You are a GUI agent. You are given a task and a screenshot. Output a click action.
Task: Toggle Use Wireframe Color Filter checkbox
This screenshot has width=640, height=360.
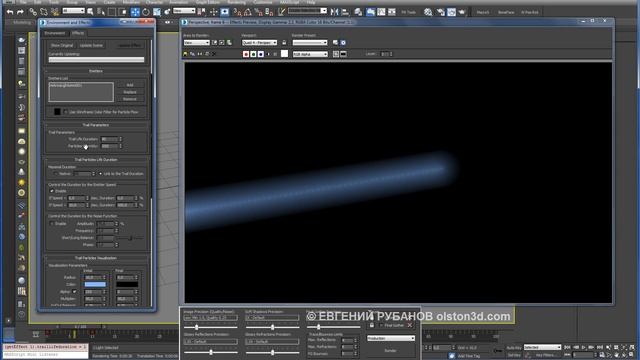point(65,111)
